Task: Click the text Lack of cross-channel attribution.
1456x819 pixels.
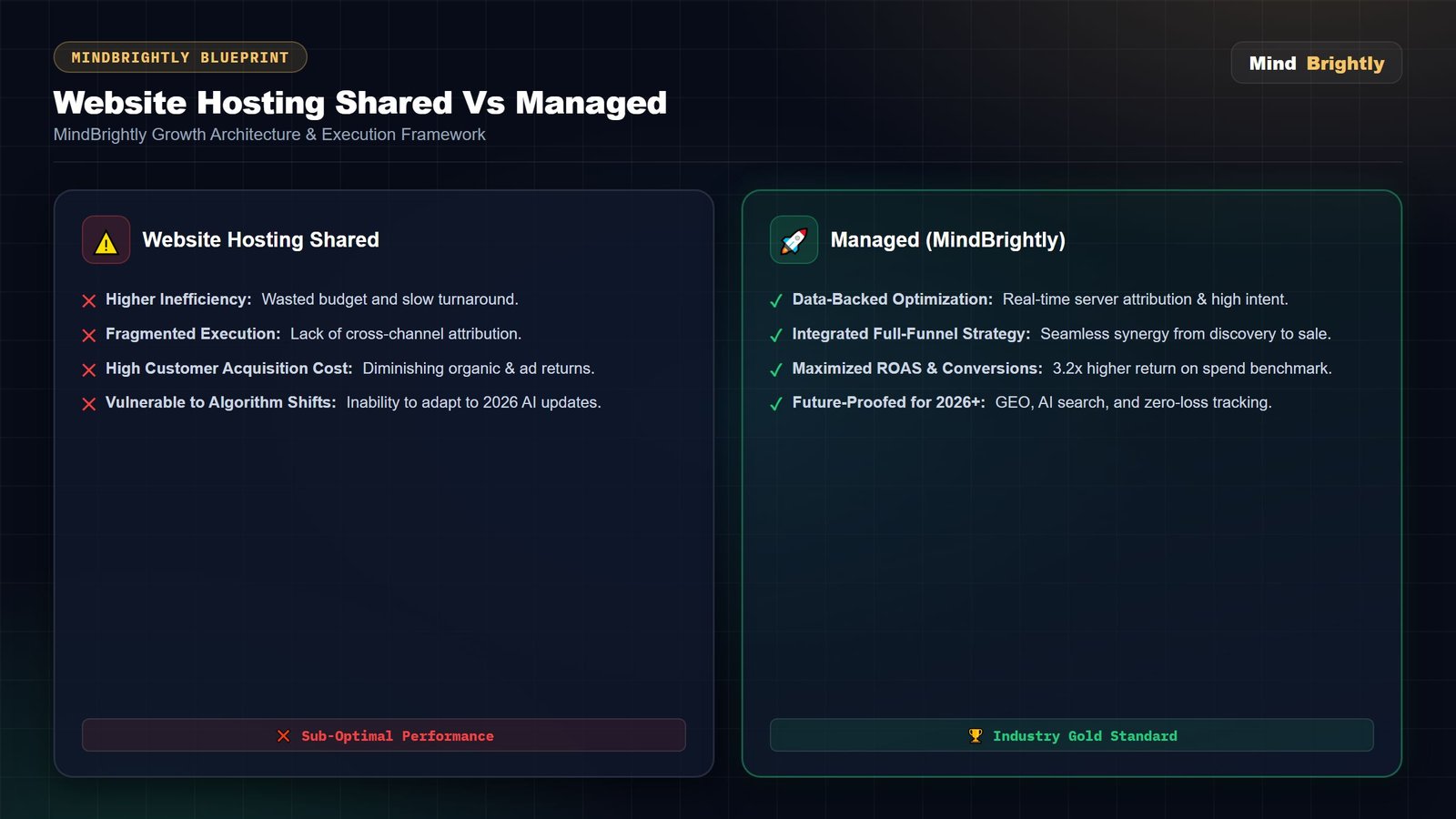Action: [x=406, y=334]
